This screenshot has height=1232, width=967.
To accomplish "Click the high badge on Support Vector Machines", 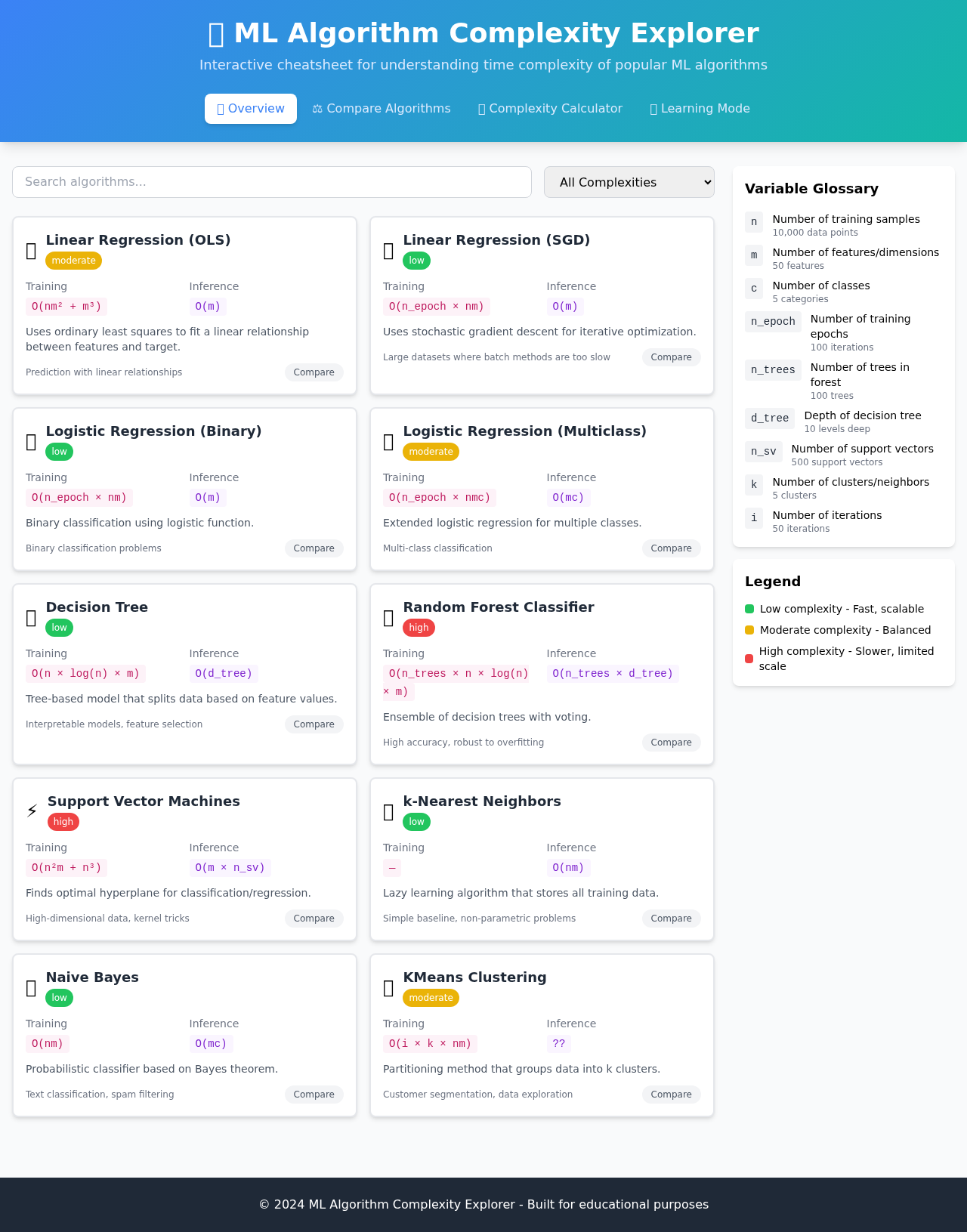I will point(63,822).
